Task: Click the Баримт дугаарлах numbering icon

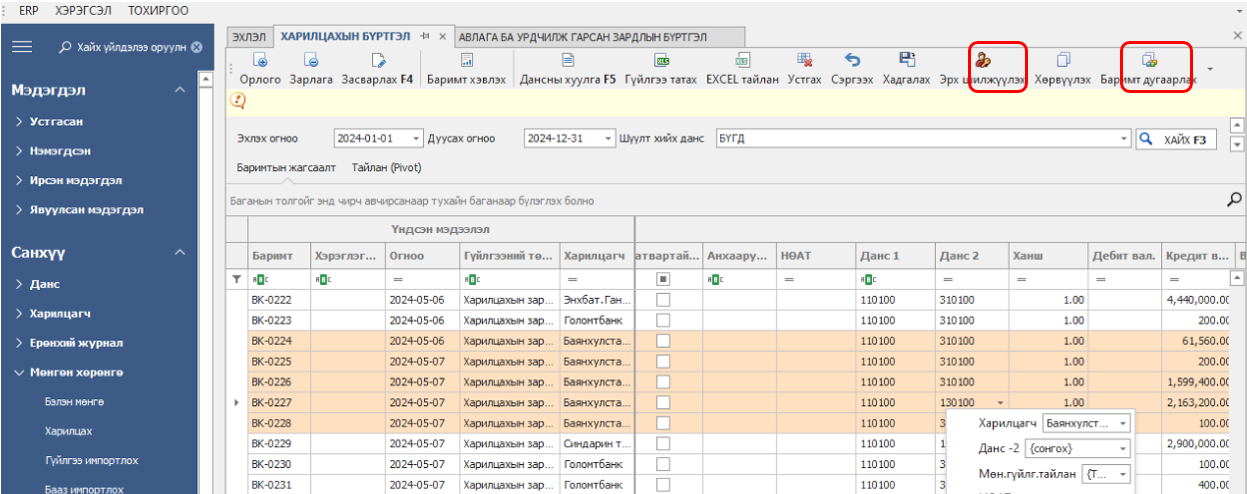Action: click(x=1149, y=60)
